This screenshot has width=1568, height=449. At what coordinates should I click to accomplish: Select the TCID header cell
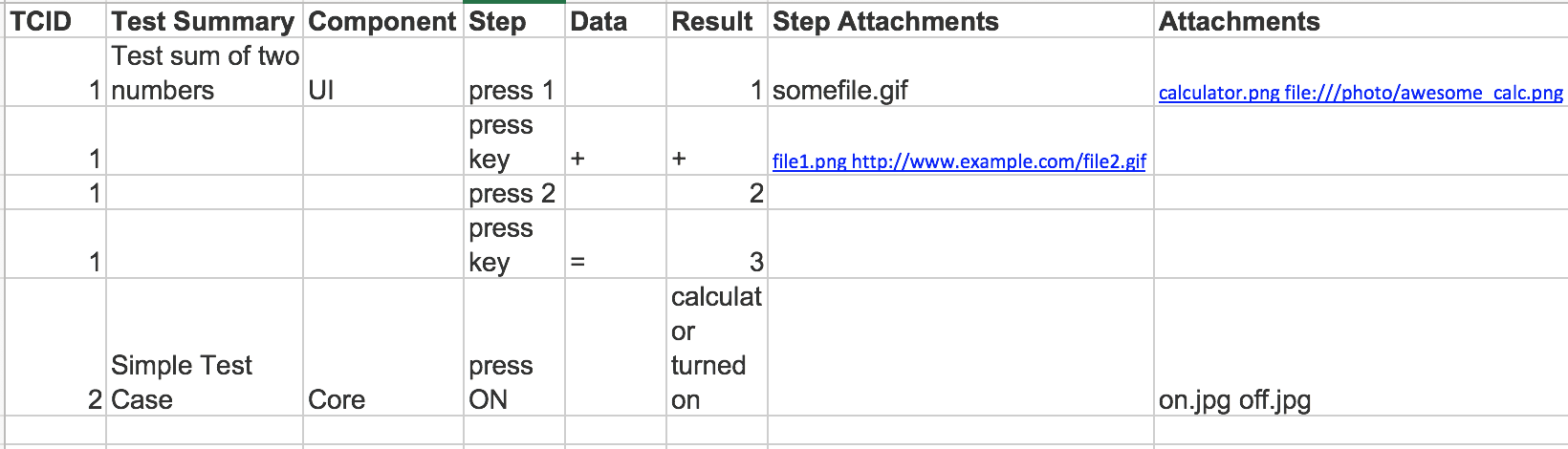click(55, 21)
